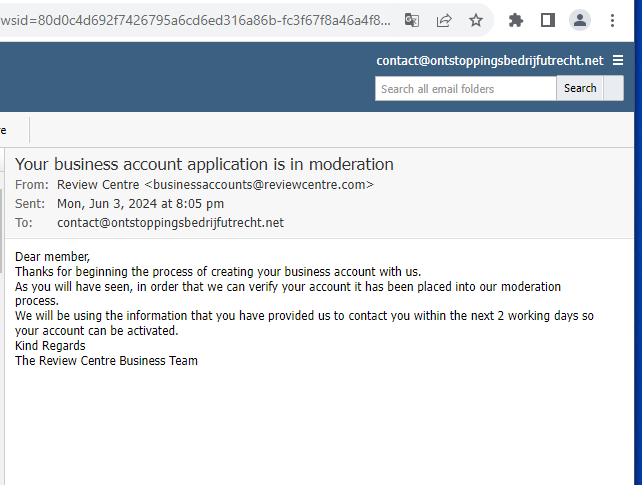Click the 'Dear member' greeting line

pyautogui.click(x=52, y=256)
